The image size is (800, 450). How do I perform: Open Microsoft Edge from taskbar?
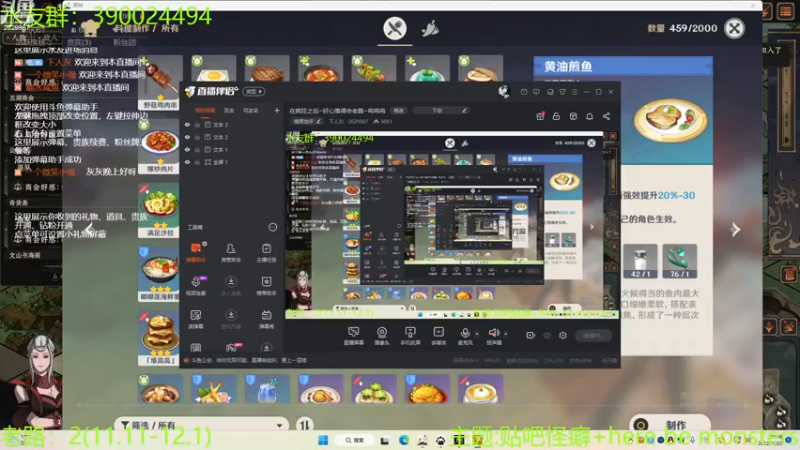(404, 440)
